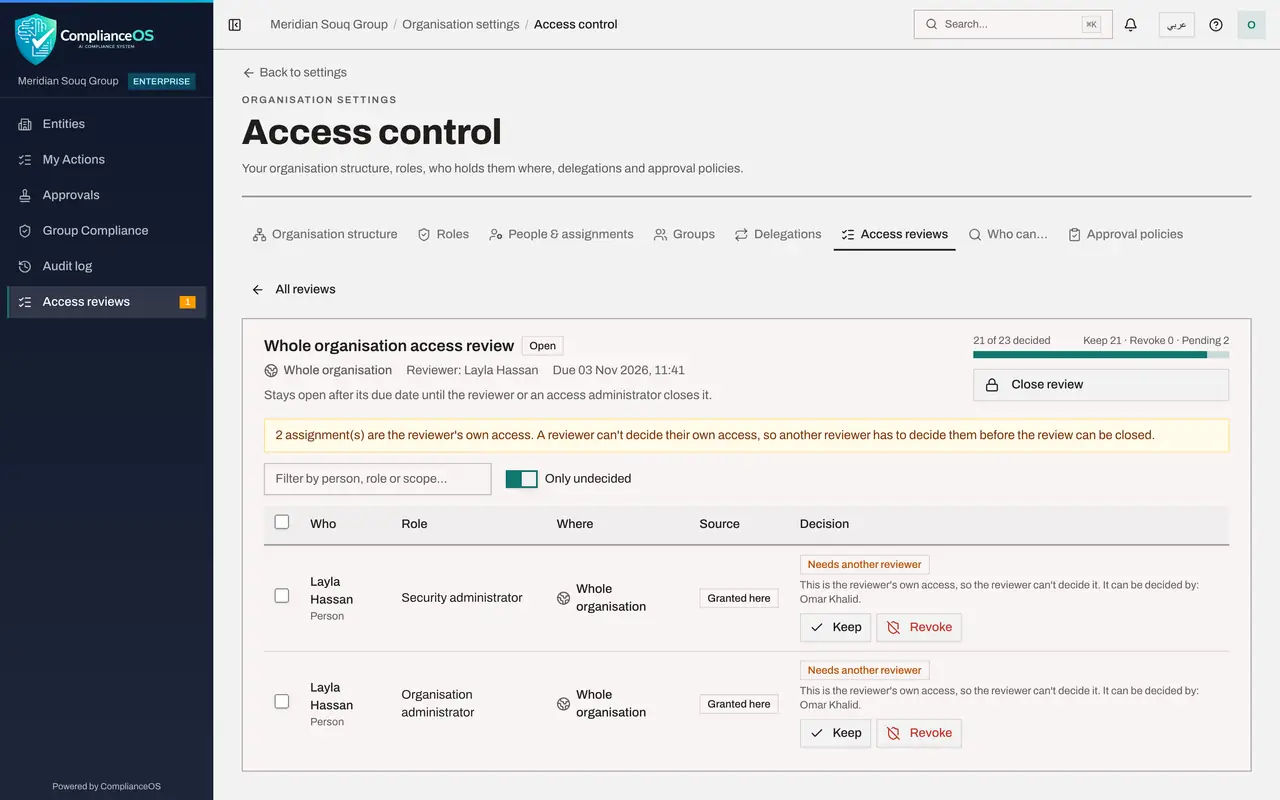Open Approval policies tab

coord(1125,234)
